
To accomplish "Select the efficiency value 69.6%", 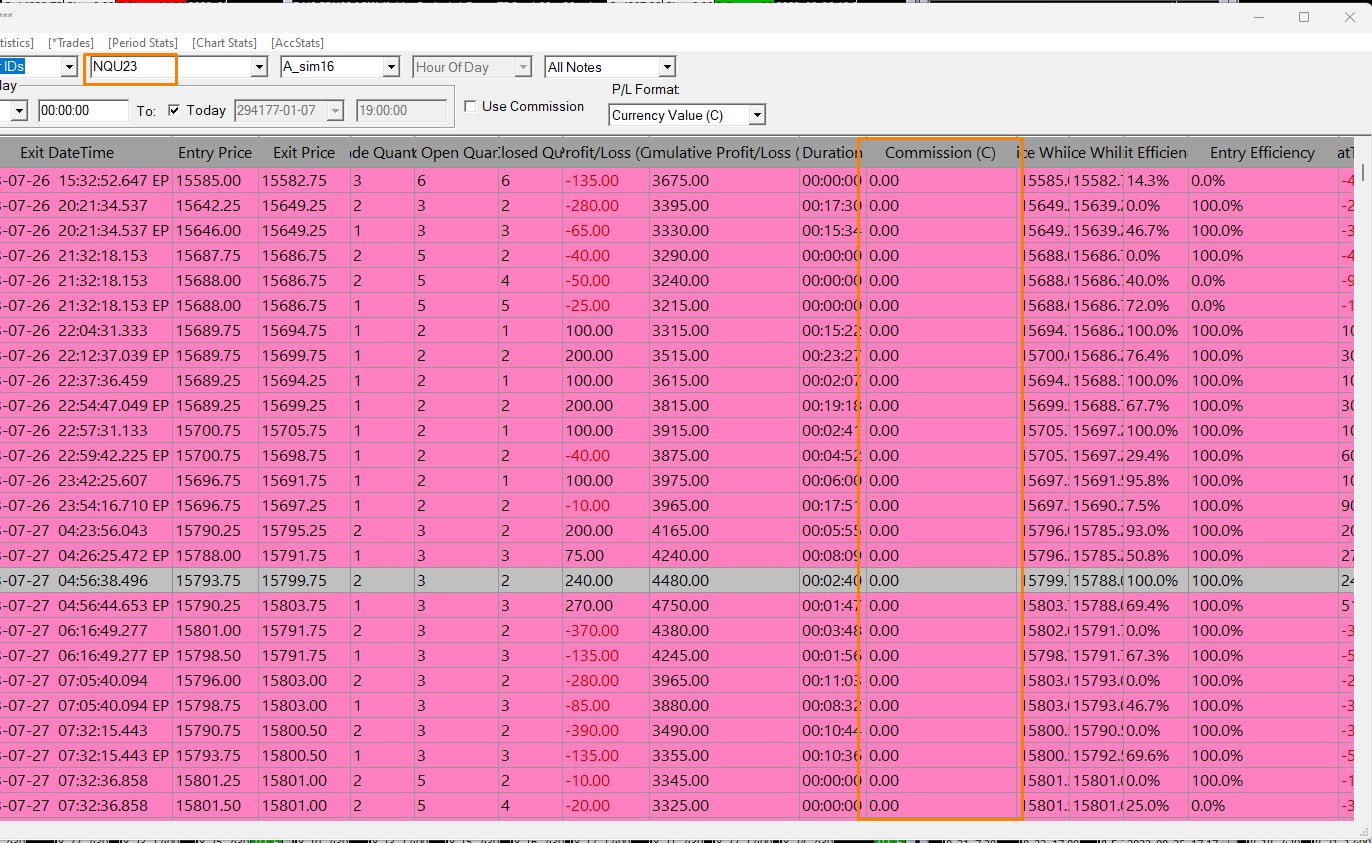I will [x=1148, y=756].
